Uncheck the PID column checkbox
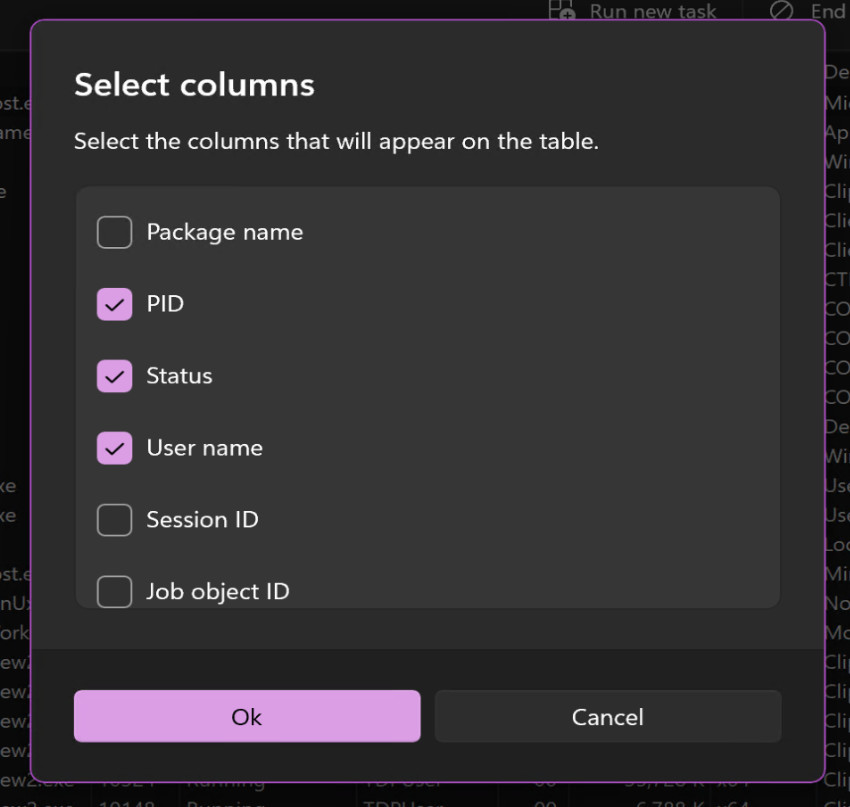 pyautogui.click(x=114, y=304)
